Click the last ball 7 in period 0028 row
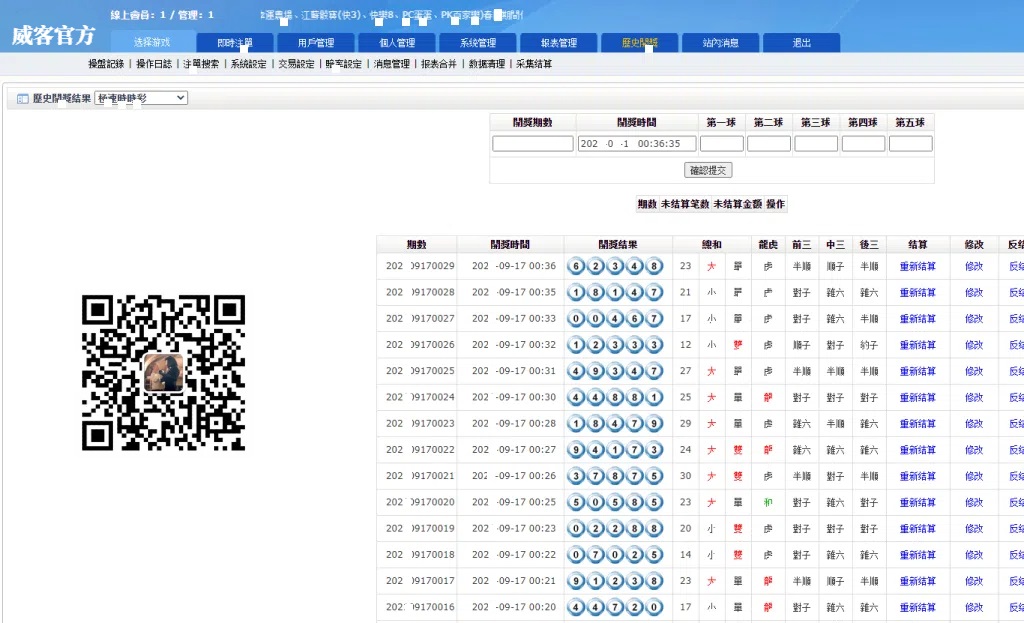Screen dimensions: 1024x623 point(654,293)
